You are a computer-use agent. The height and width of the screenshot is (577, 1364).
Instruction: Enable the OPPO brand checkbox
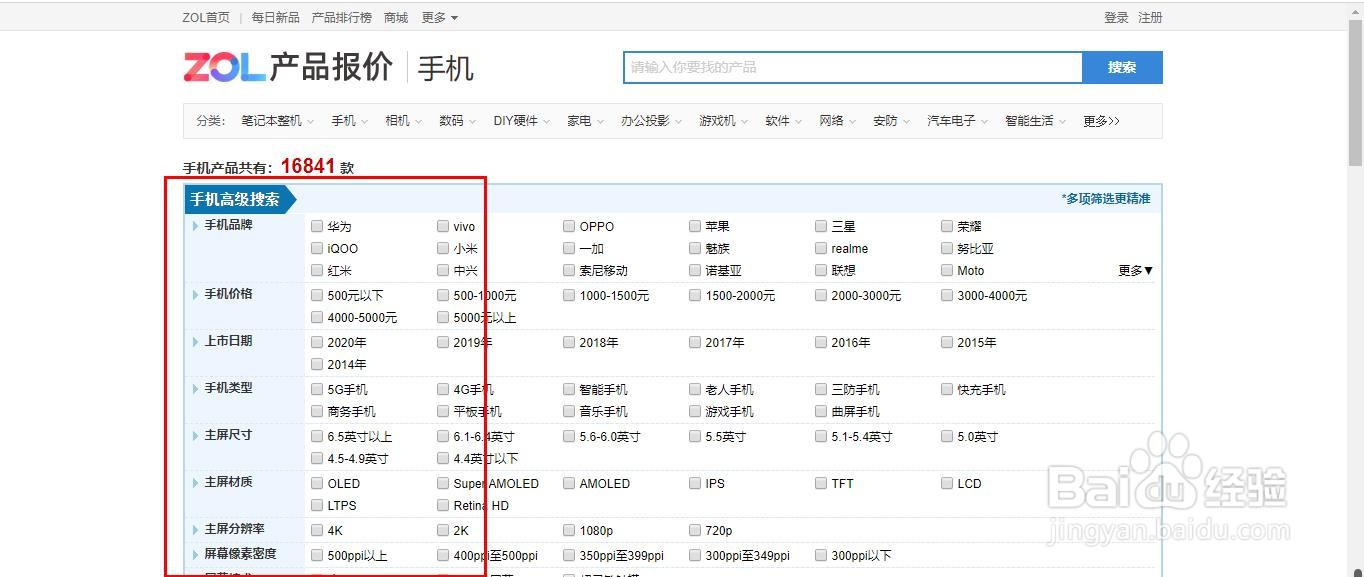point(568,226)
